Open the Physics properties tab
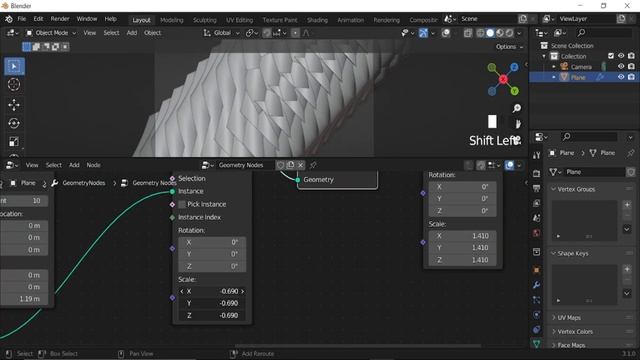Viewport: 640px width, 360px height. [536, 315]
